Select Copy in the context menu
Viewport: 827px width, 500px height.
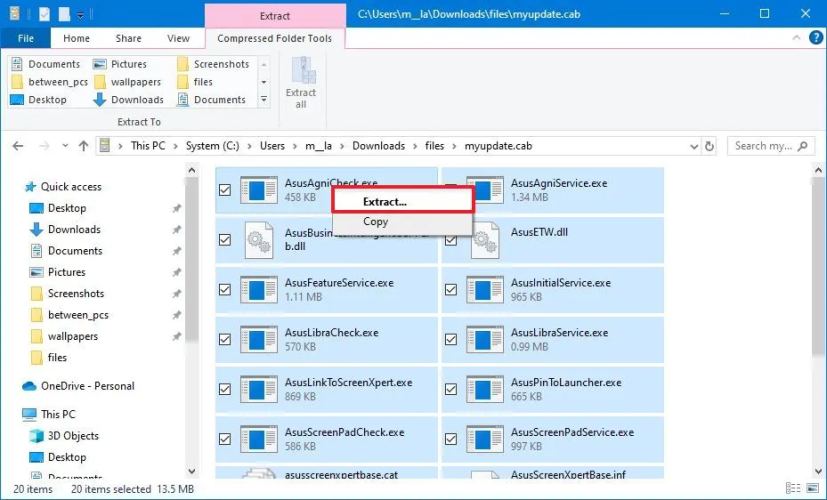pyautogui.click(x=376, y=222)
